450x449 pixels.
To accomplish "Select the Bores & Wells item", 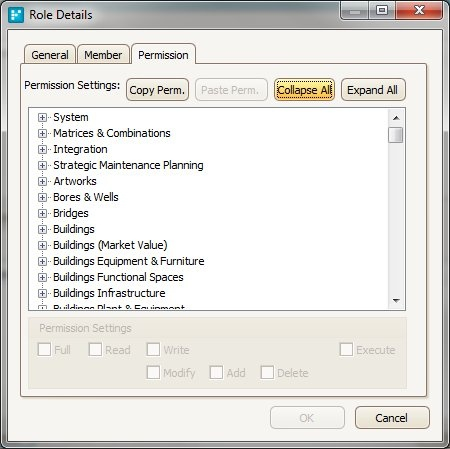I will pos(86,197).
